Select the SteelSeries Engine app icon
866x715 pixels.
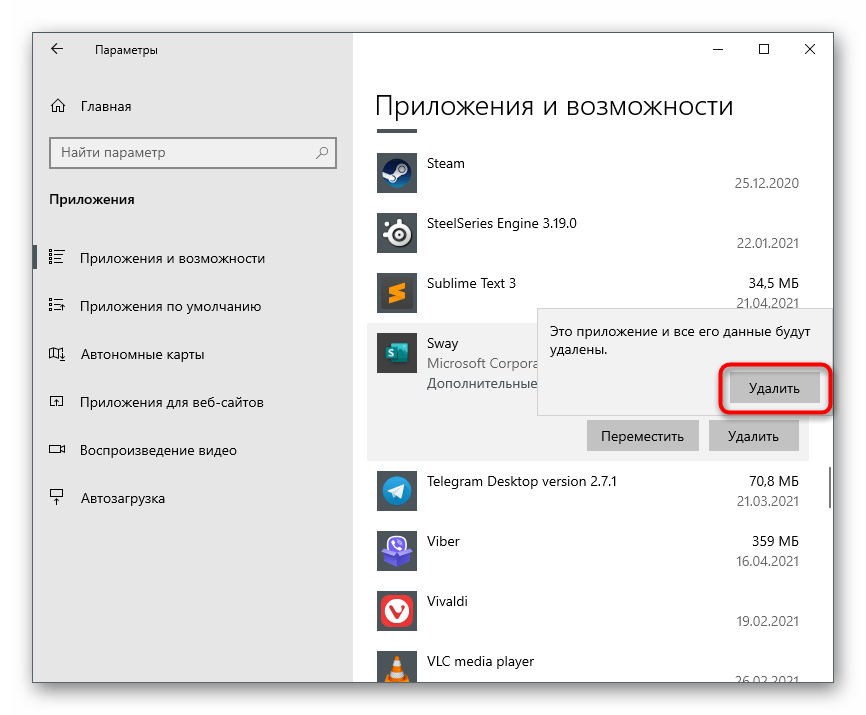(397, 233)
